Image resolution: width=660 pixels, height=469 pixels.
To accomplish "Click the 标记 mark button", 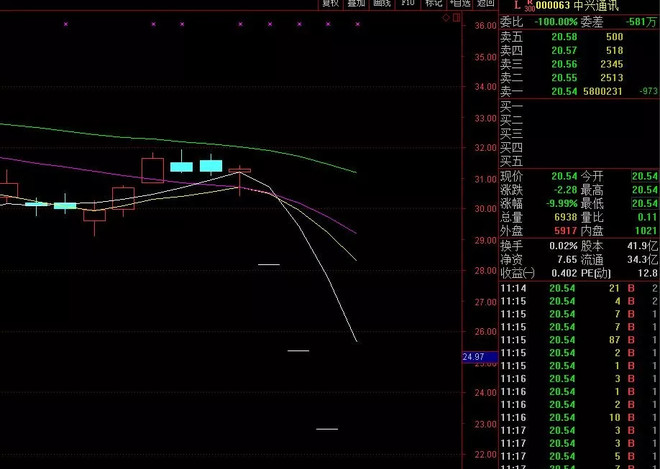I will [x=433, y=4].
